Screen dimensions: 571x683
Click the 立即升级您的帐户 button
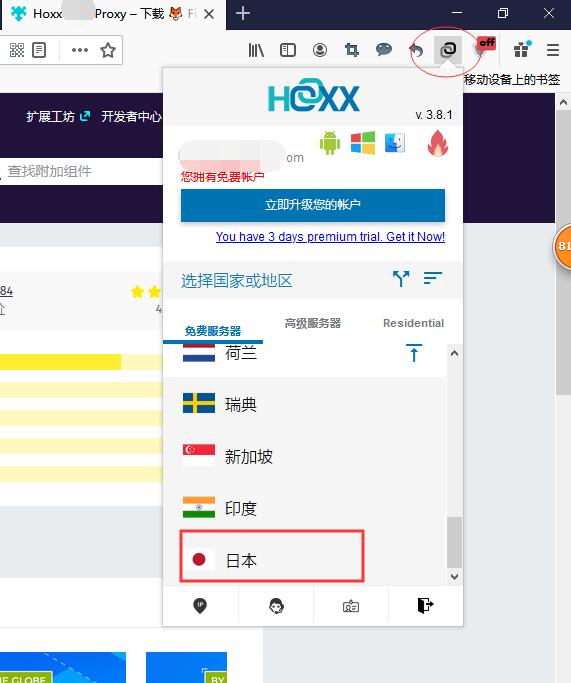pyautogui.click(x=313, y=205)
